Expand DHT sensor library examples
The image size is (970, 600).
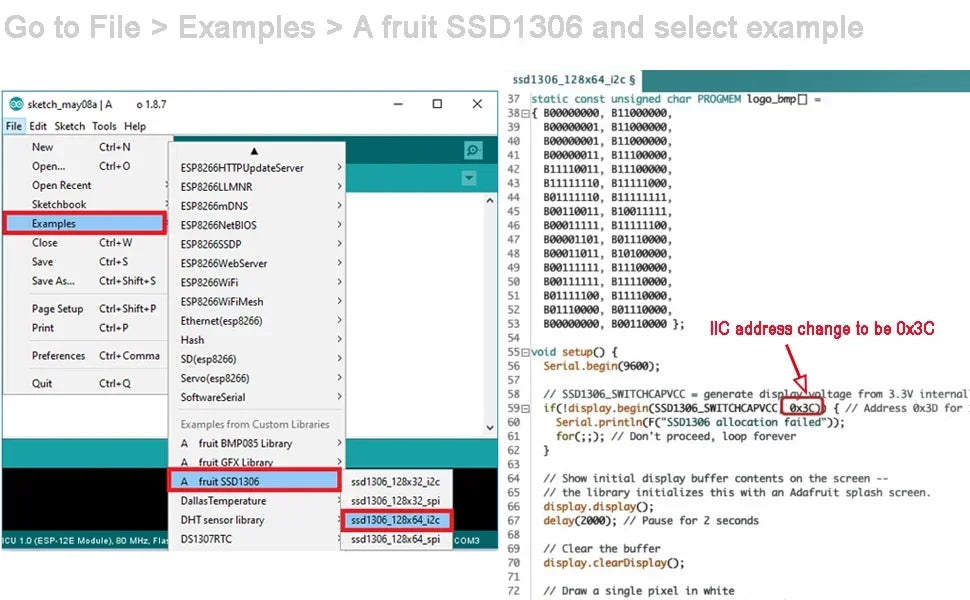tap(257, 520)
